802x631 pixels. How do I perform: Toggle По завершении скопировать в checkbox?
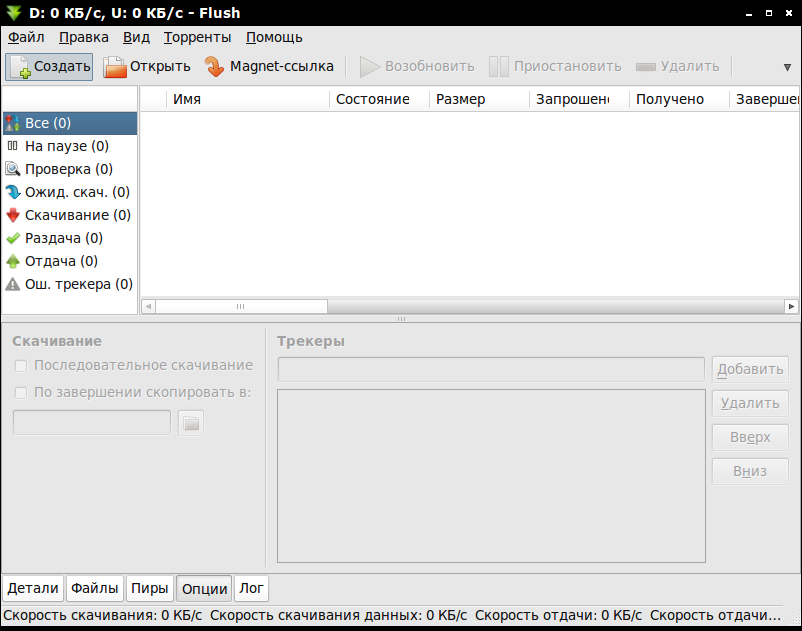coord(21,393)
